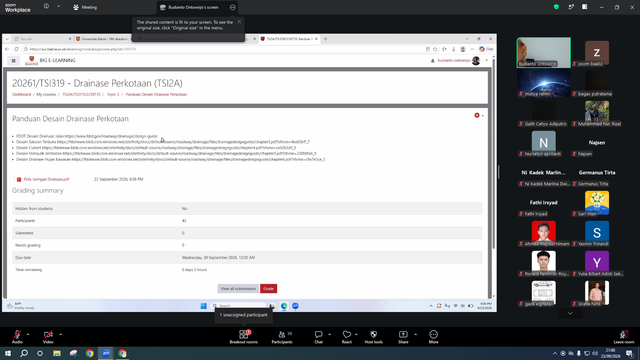The width and height of the screenshot is (640, 360).
Task: Click the Dashboard breadcrumb link
Action: click(21, 94)
